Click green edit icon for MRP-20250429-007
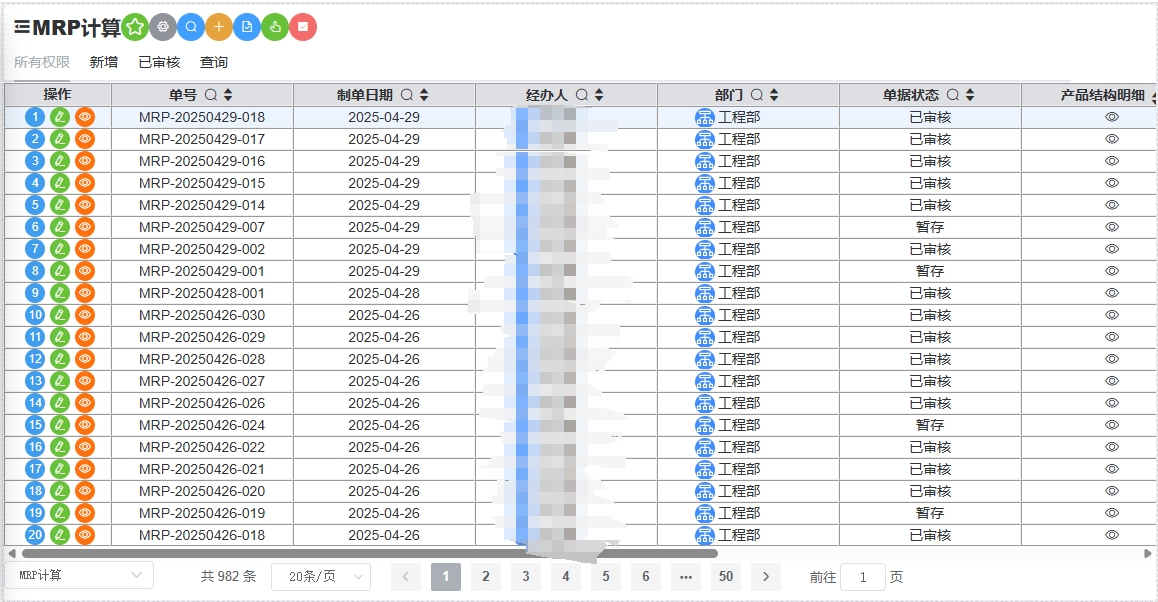 click(x=60, y=227)
